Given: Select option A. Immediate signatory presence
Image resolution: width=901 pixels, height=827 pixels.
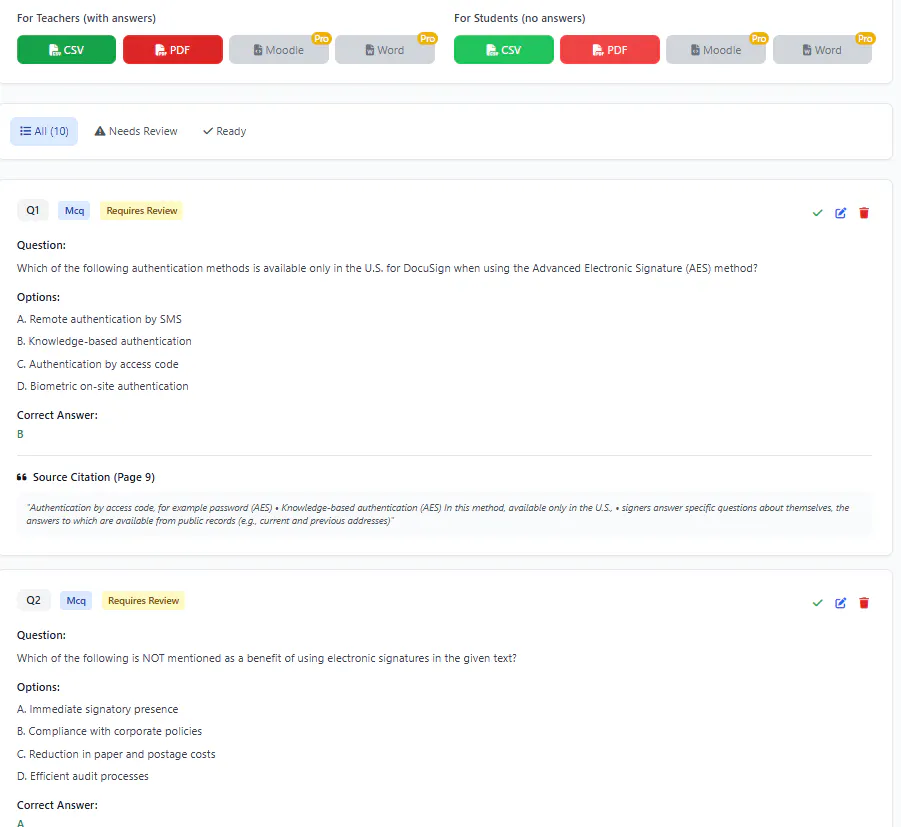Looking at the screenshot, I should click(98, 709).
